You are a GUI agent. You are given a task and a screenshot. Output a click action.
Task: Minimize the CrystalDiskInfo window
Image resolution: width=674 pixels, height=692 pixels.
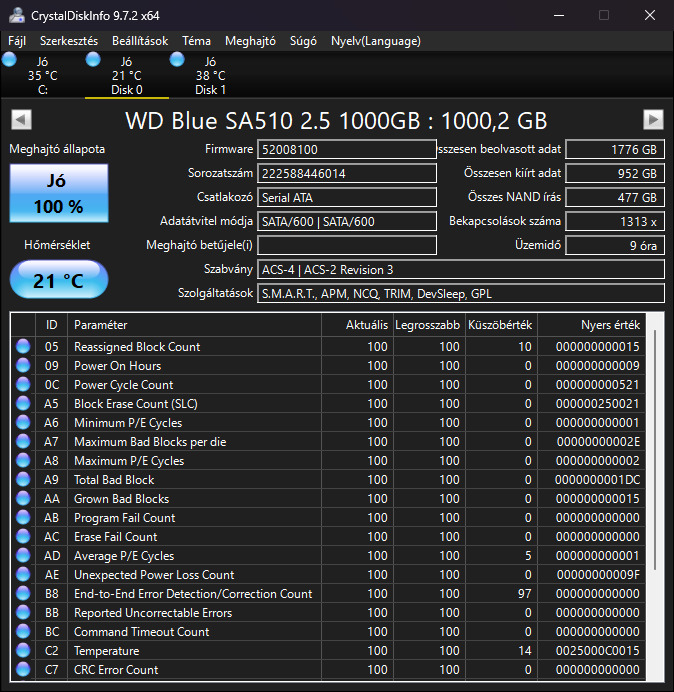click(559, 15)
